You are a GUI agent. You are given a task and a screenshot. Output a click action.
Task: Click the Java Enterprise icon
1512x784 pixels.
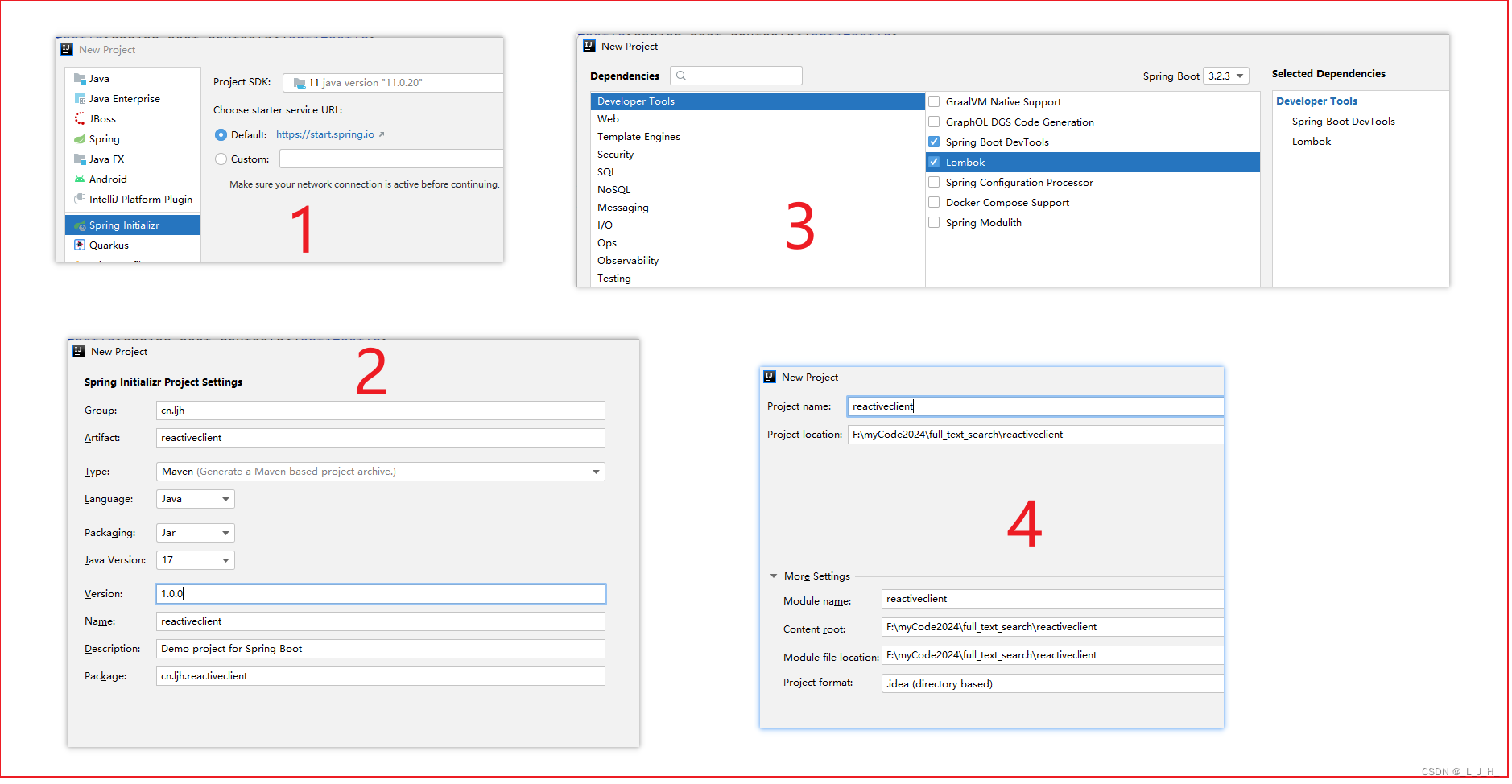coord(80,99)
